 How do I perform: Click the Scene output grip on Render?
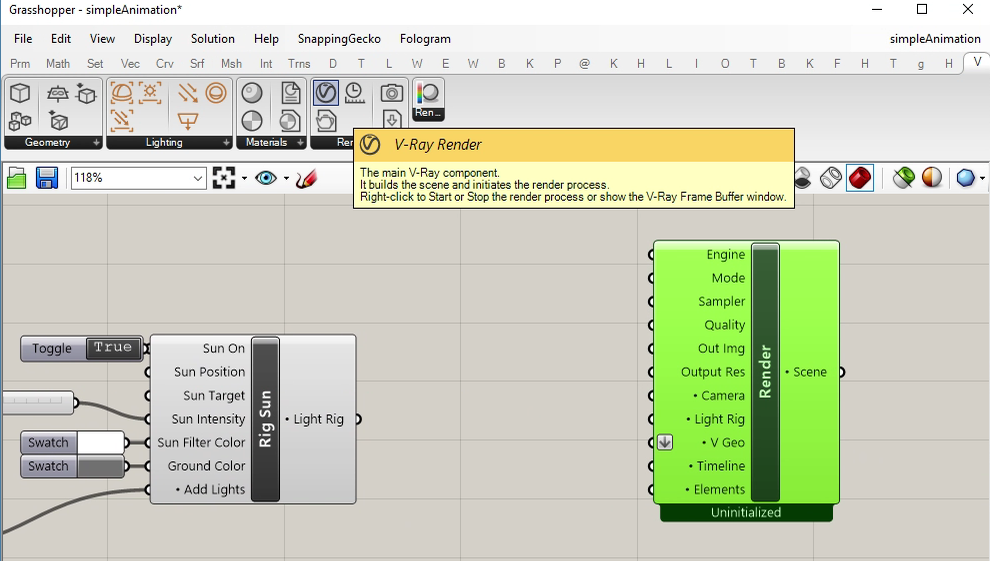click(x=842, y=372)
